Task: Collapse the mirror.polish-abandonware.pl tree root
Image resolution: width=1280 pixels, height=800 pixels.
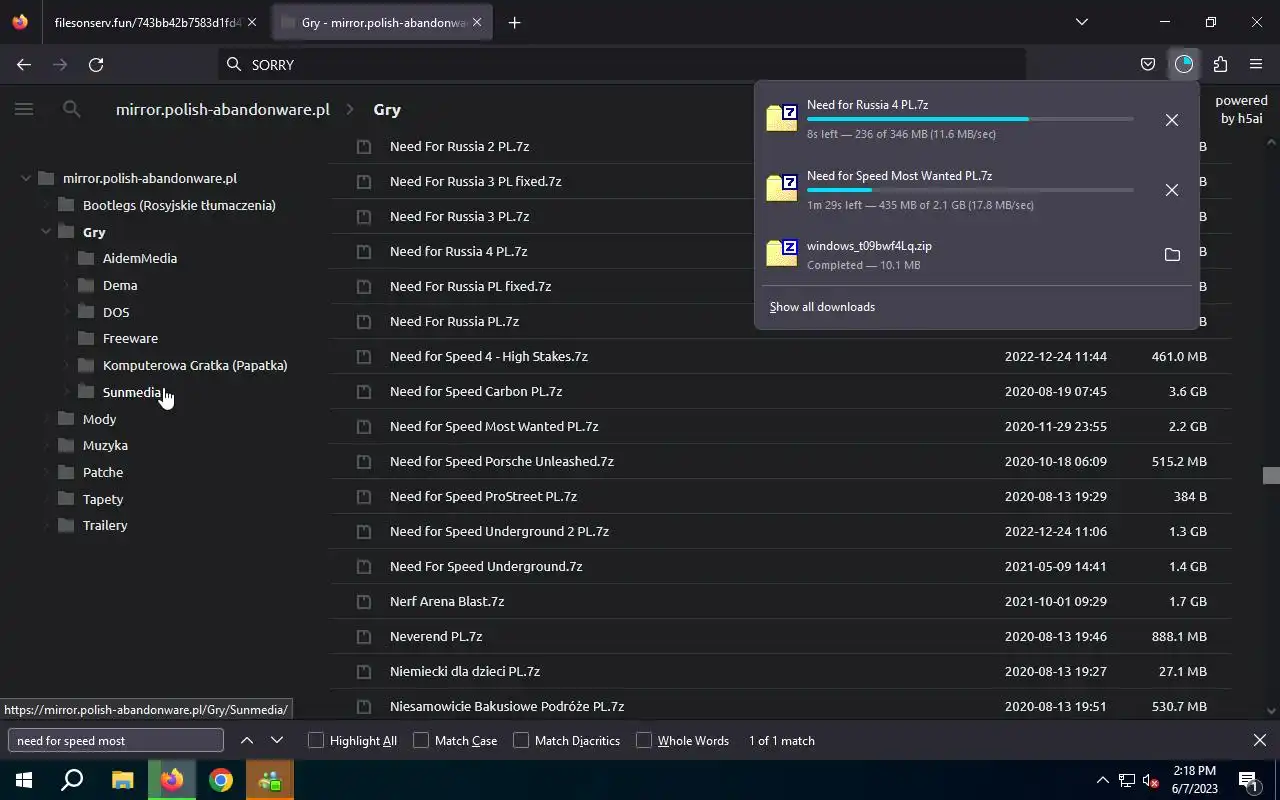Action: (26, 178)
